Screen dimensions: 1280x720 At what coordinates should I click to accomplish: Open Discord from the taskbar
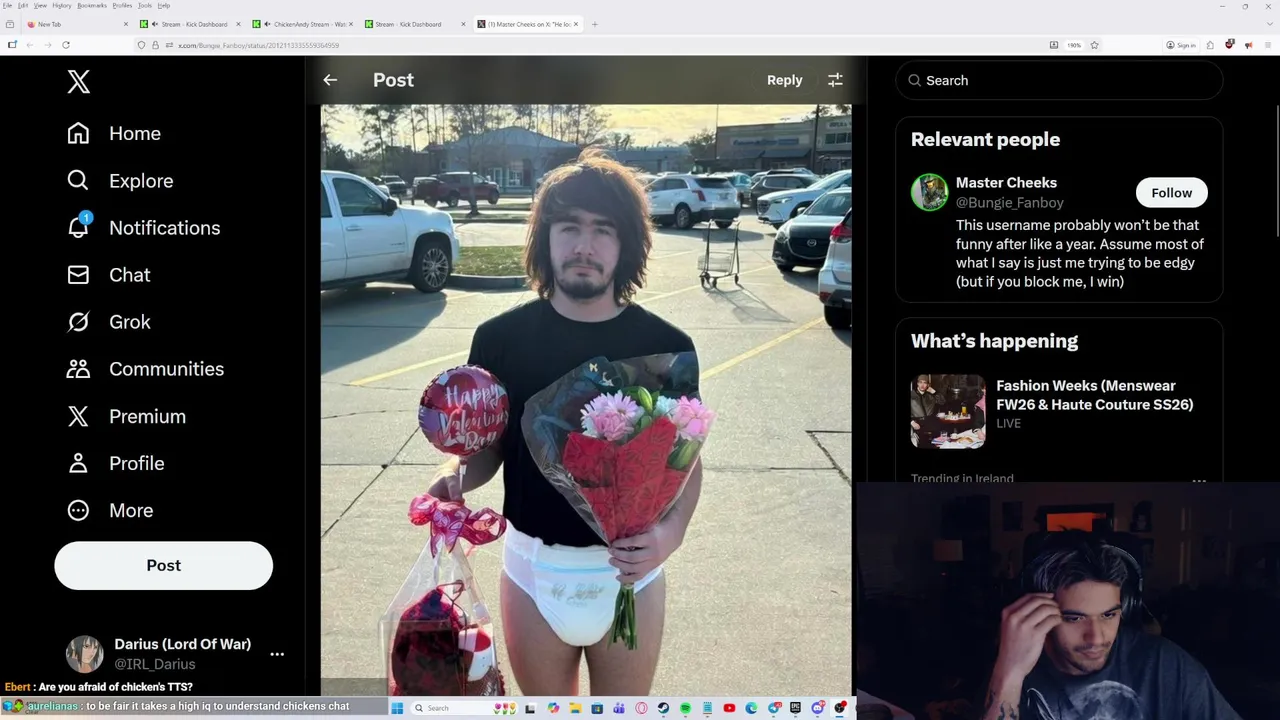[818, 708]
